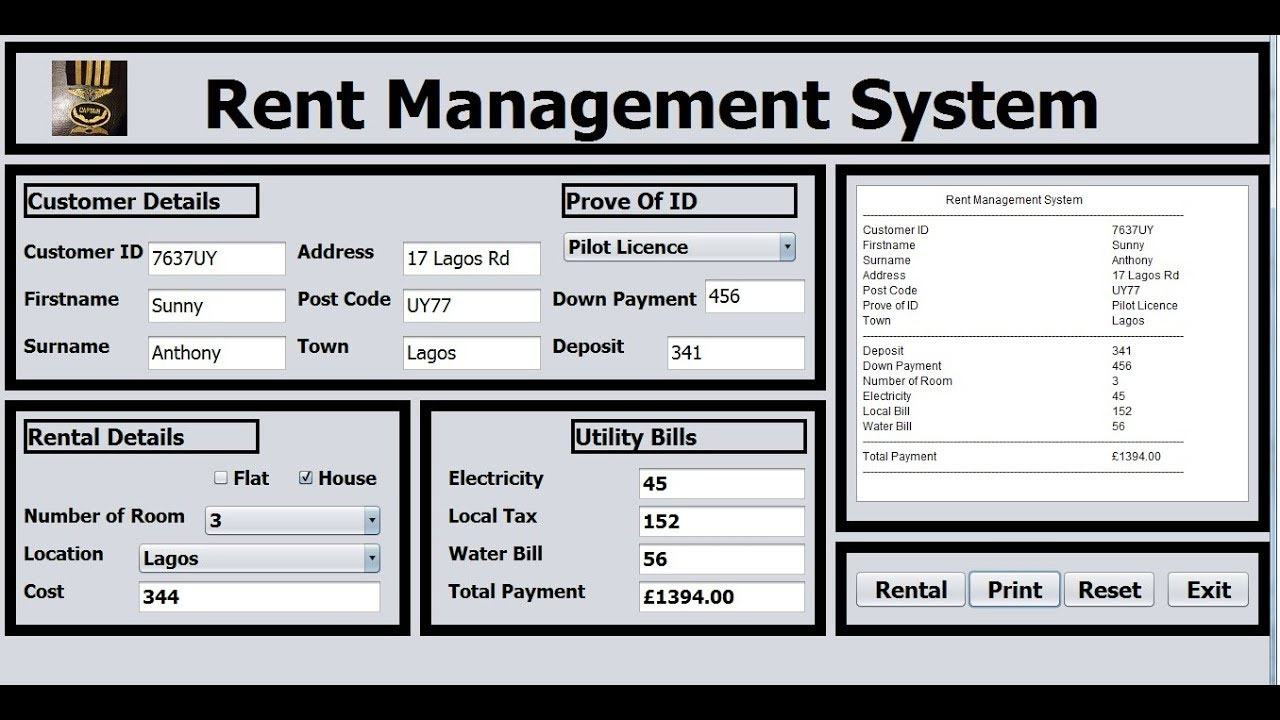Expand the Number of Room dropdown

292,520
